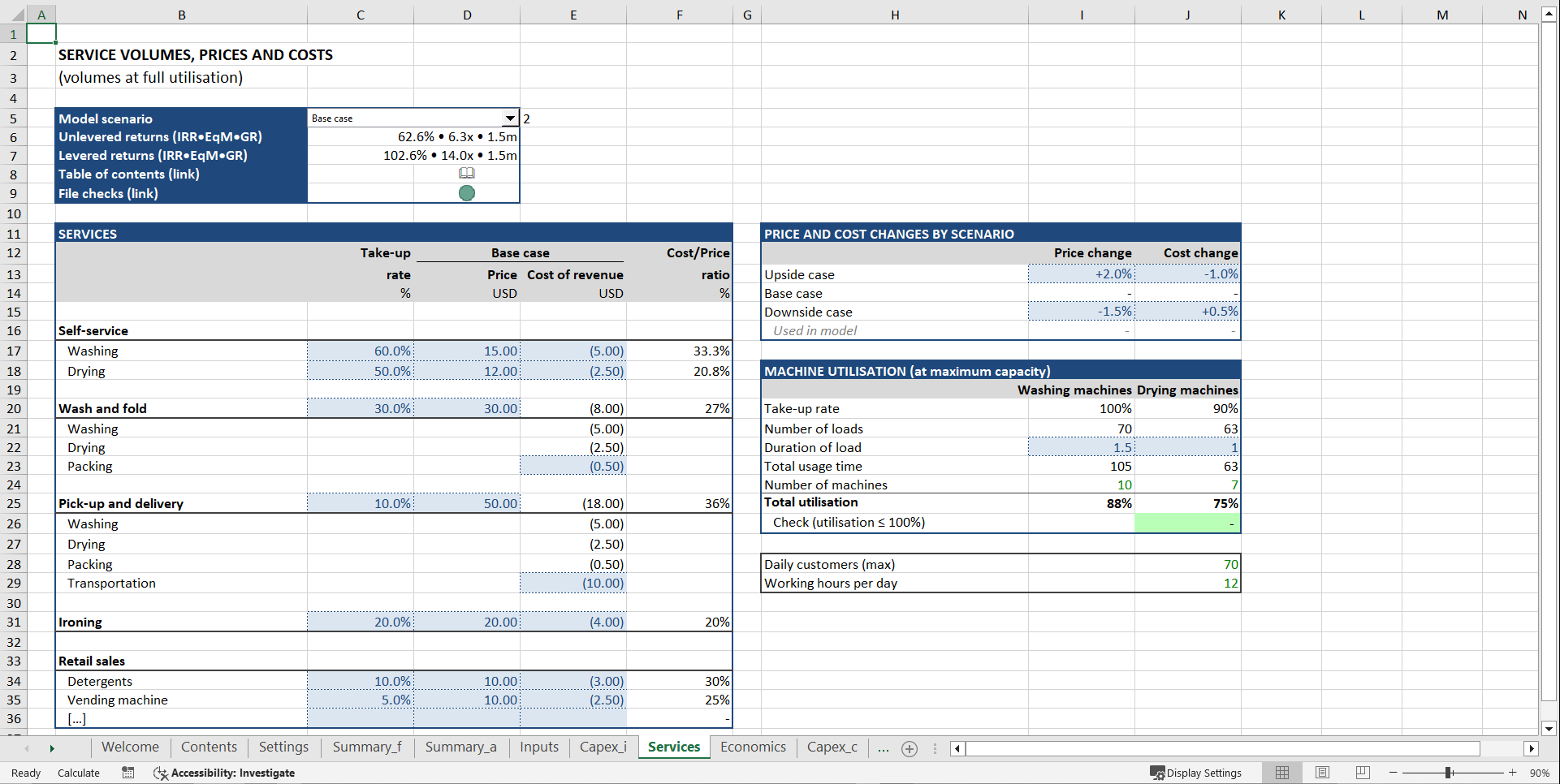Click the Display Settings icon

tap(1156, 773)
